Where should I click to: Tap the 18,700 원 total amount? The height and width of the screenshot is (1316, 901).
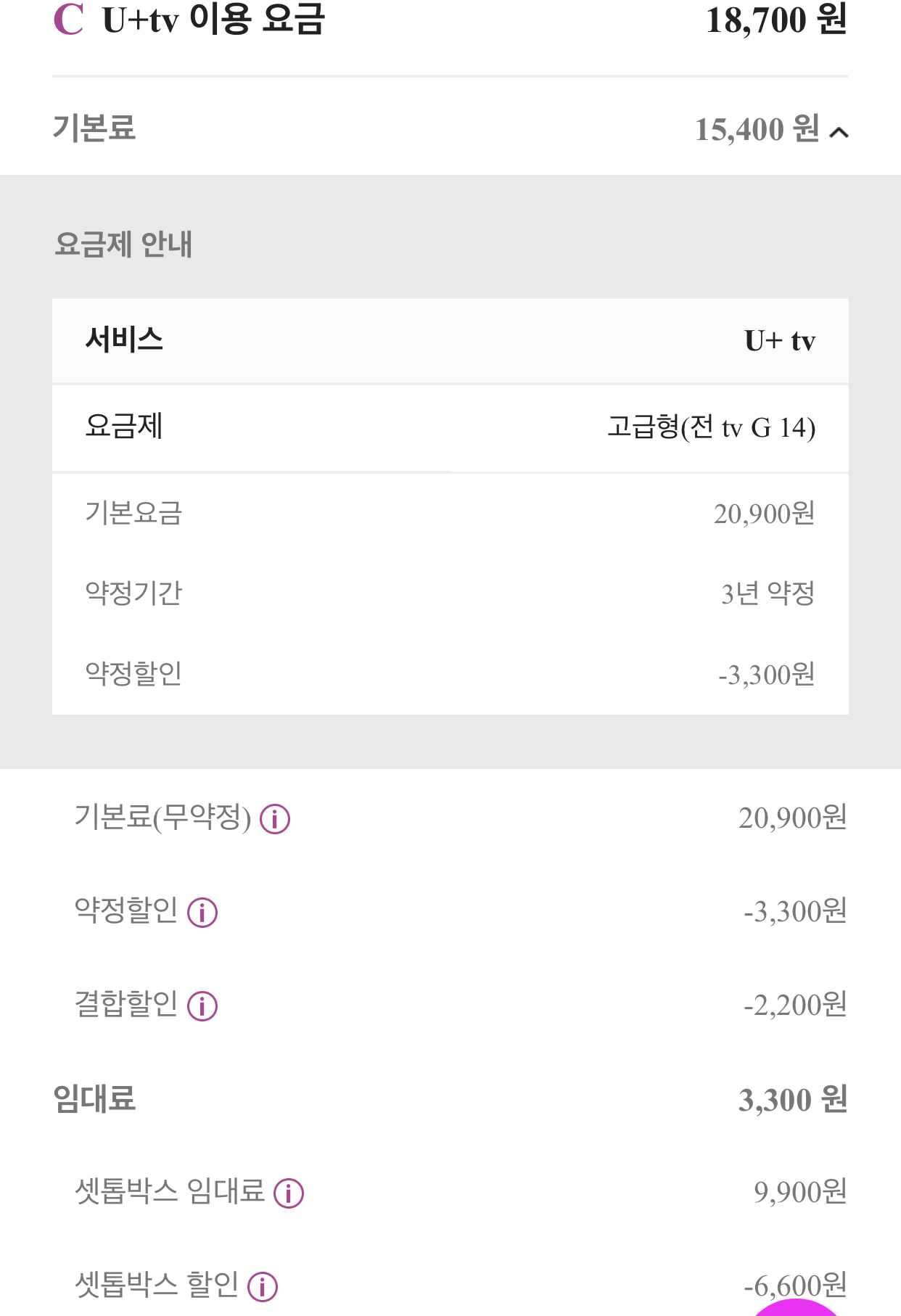776,20
